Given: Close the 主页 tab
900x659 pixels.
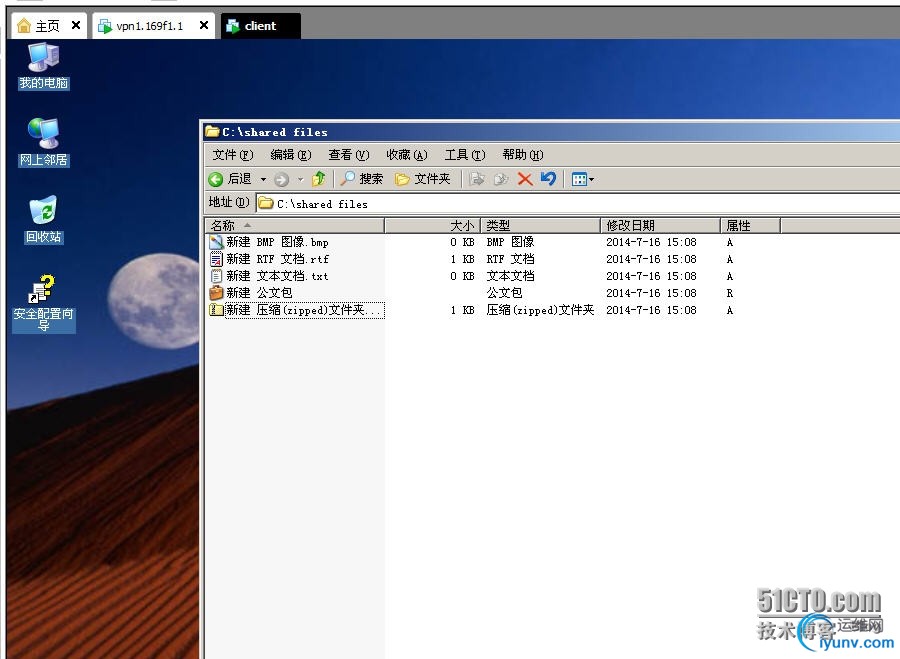Looking at the screenshot, I should [x=76, y=25].
